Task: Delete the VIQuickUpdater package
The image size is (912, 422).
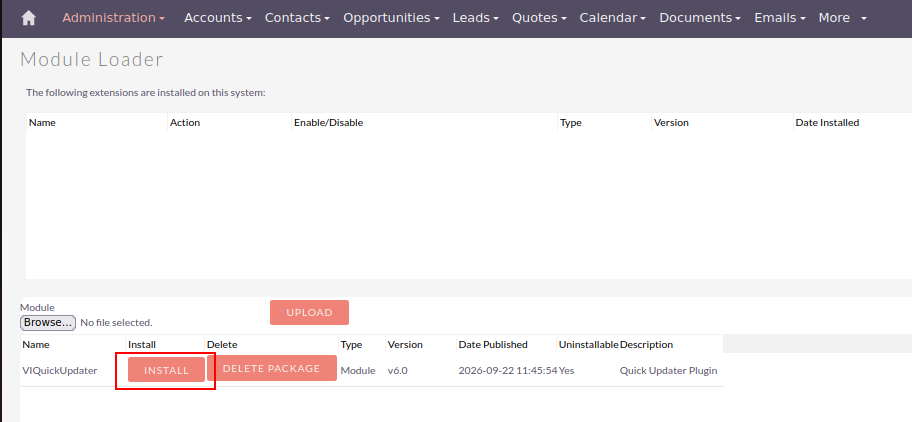Action: (272, 369)
